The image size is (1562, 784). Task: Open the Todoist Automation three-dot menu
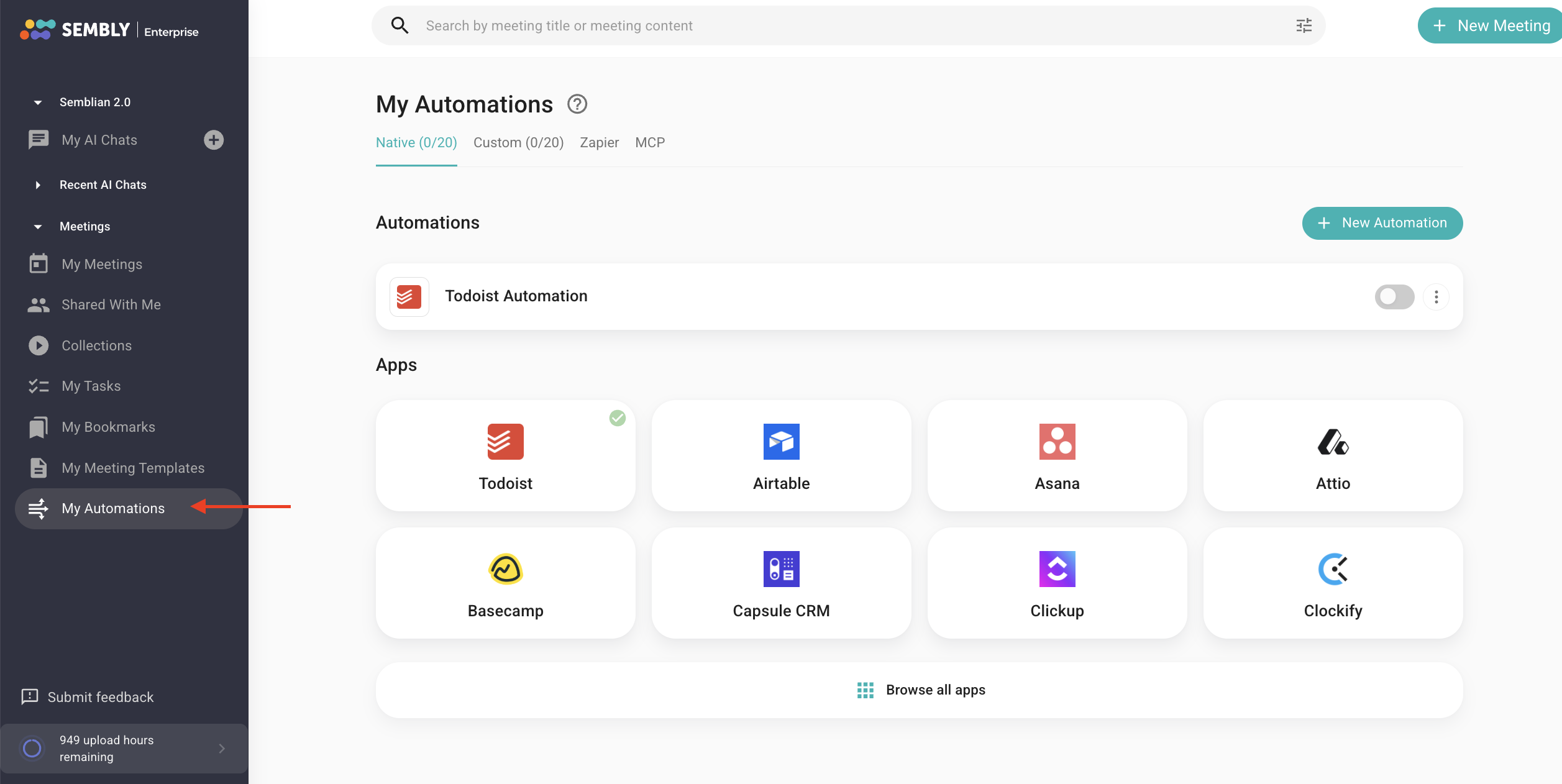coord(1436,297)
